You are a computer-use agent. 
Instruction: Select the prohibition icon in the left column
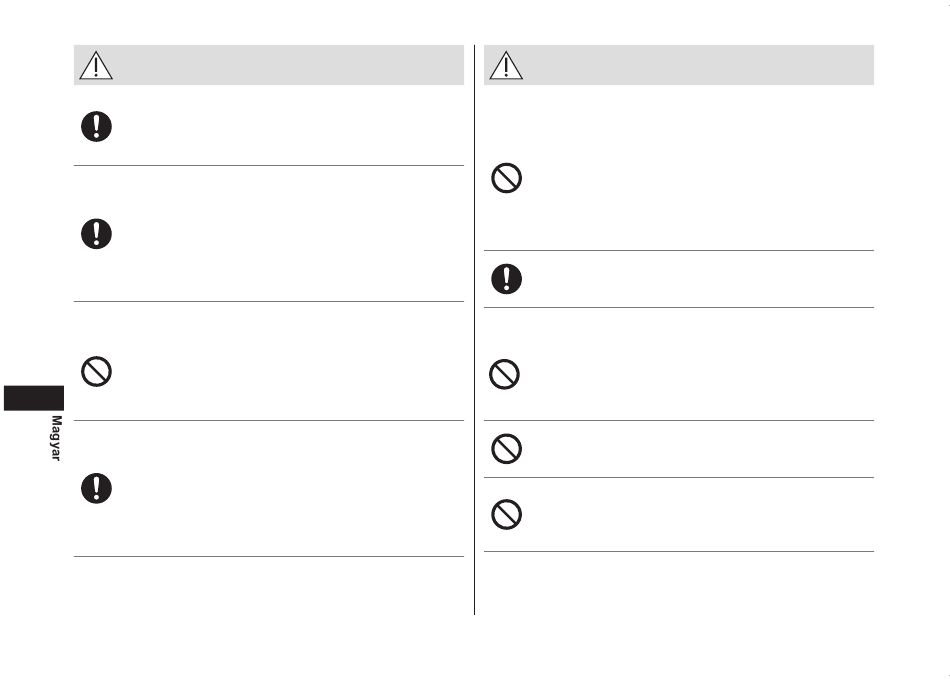tap(96, 372)
